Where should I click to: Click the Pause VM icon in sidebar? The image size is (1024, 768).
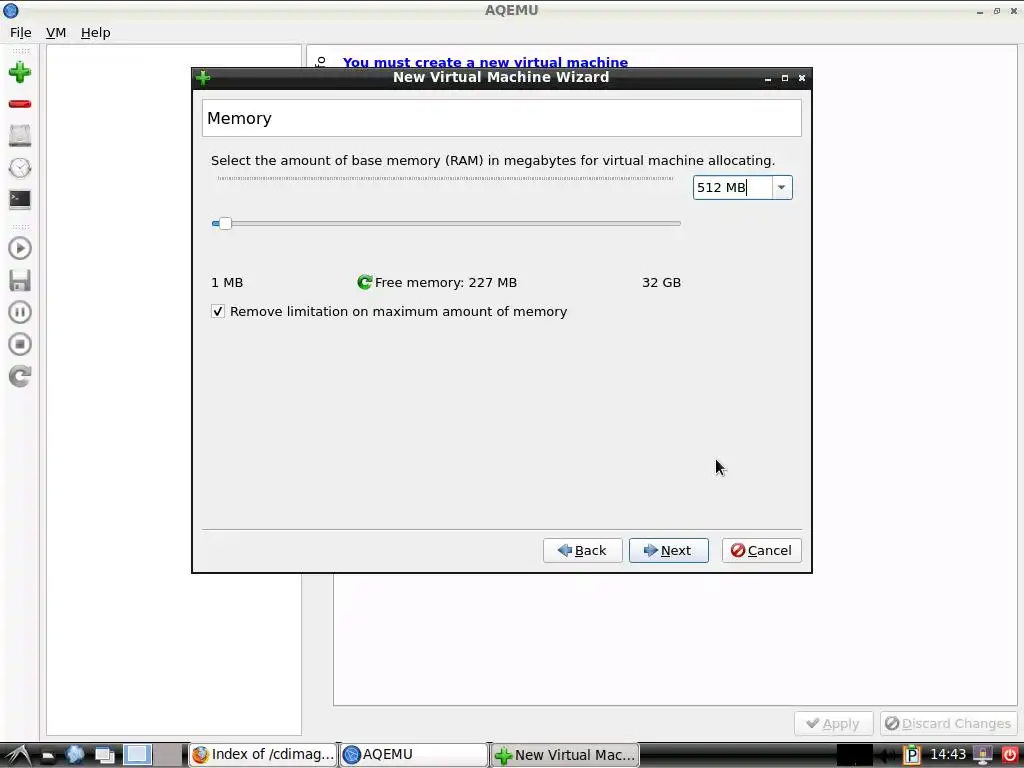click(20, 312)
